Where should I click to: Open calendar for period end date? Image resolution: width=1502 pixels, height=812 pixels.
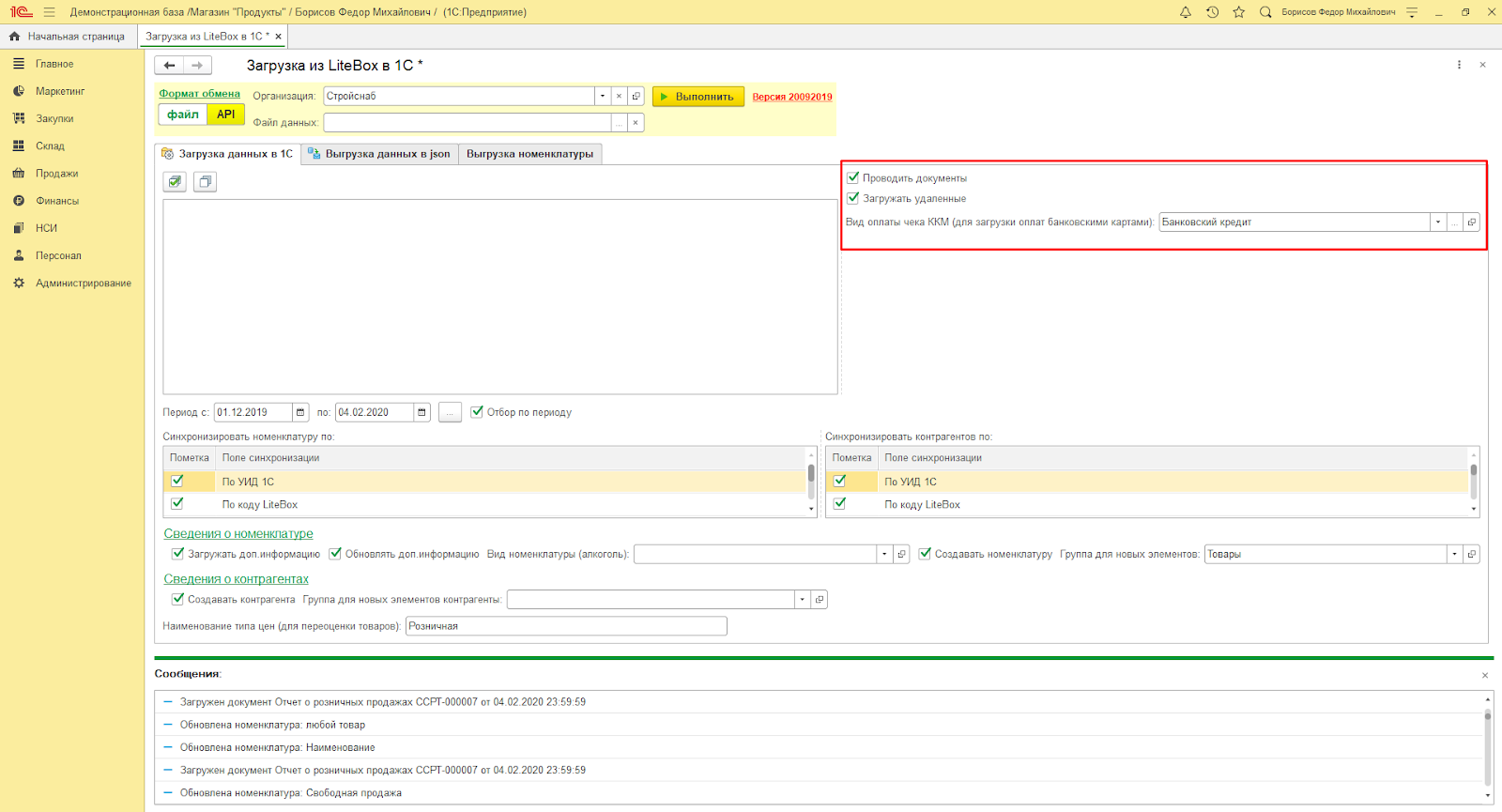[x=421, y=412]
